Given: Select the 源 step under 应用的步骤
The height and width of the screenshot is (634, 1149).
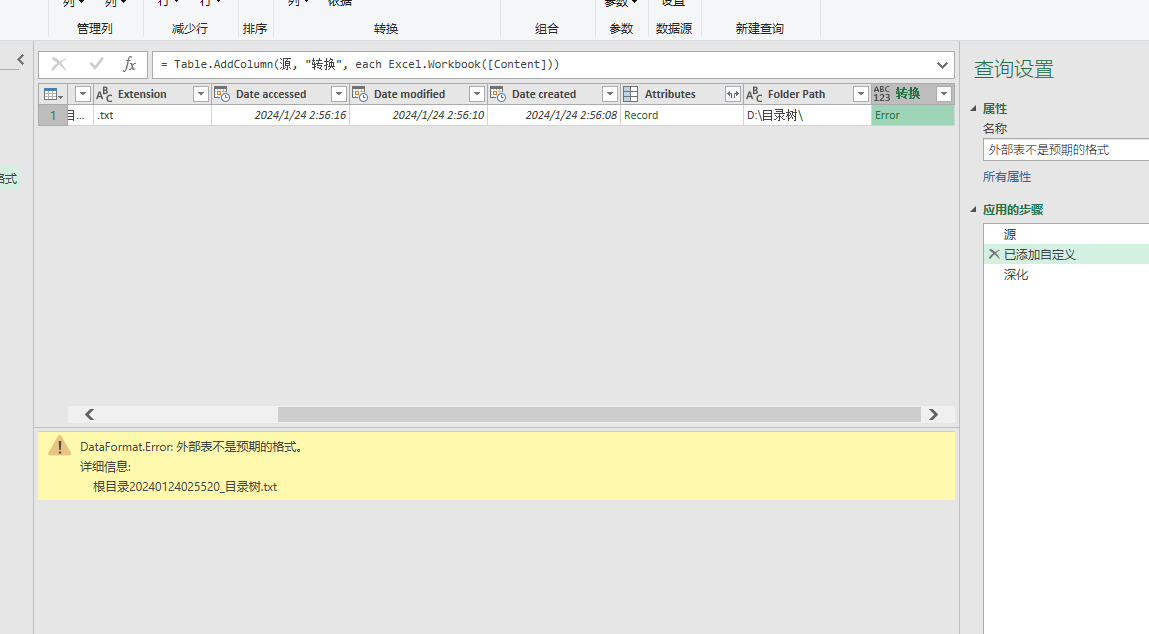Looking at the screenshot, I should click(x=1009, y=233).
